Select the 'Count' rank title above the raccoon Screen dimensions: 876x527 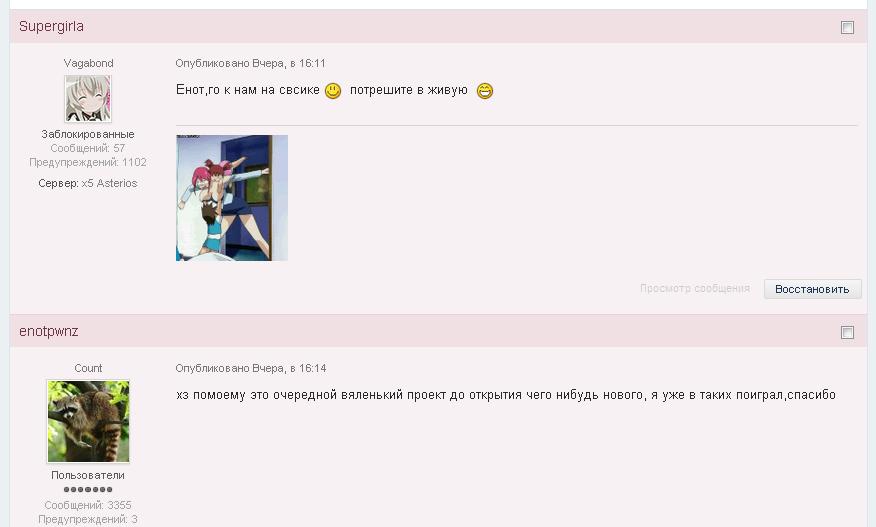[88, 368]
